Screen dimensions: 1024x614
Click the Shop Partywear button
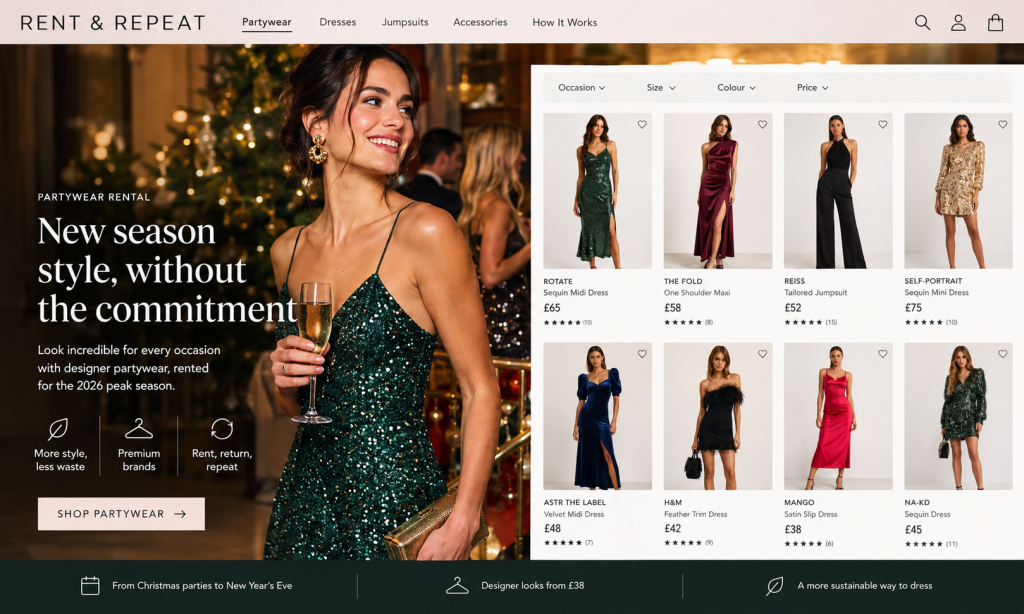(x=121, y=513)
